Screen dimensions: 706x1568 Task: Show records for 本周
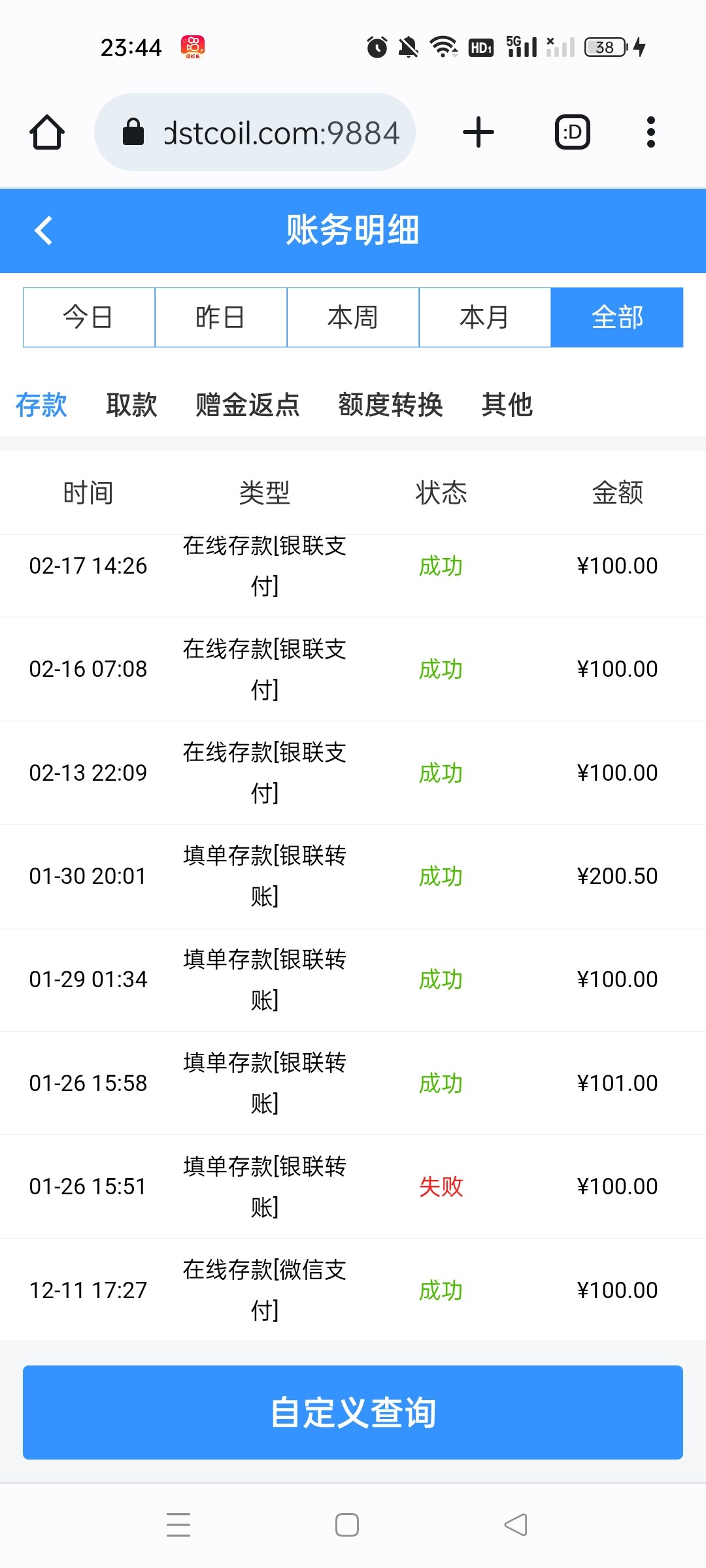(x=353, y=318)
